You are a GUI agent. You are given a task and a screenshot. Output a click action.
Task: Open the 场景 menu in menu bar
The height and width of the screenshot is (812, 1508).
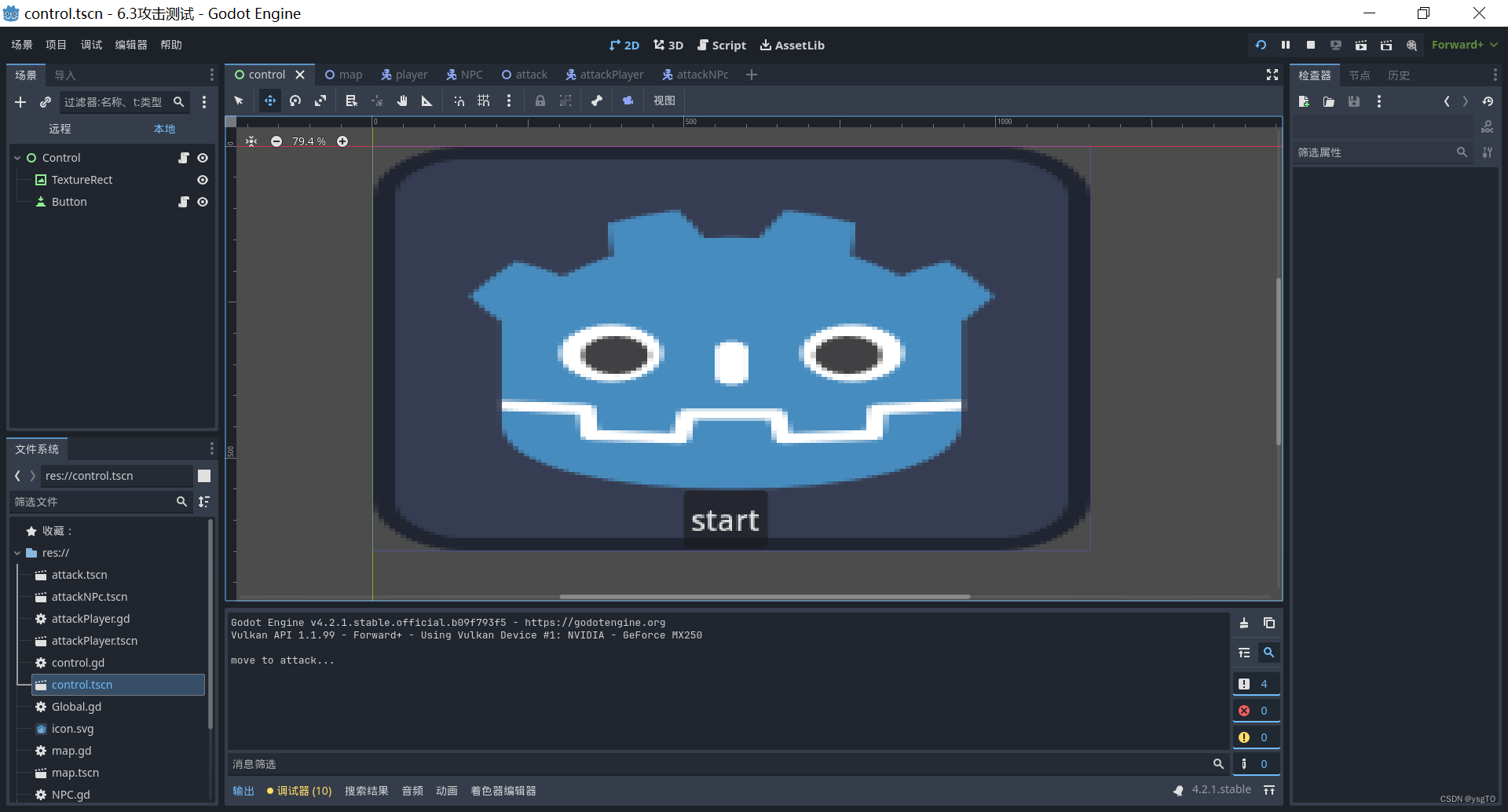(x=22, y=45)
